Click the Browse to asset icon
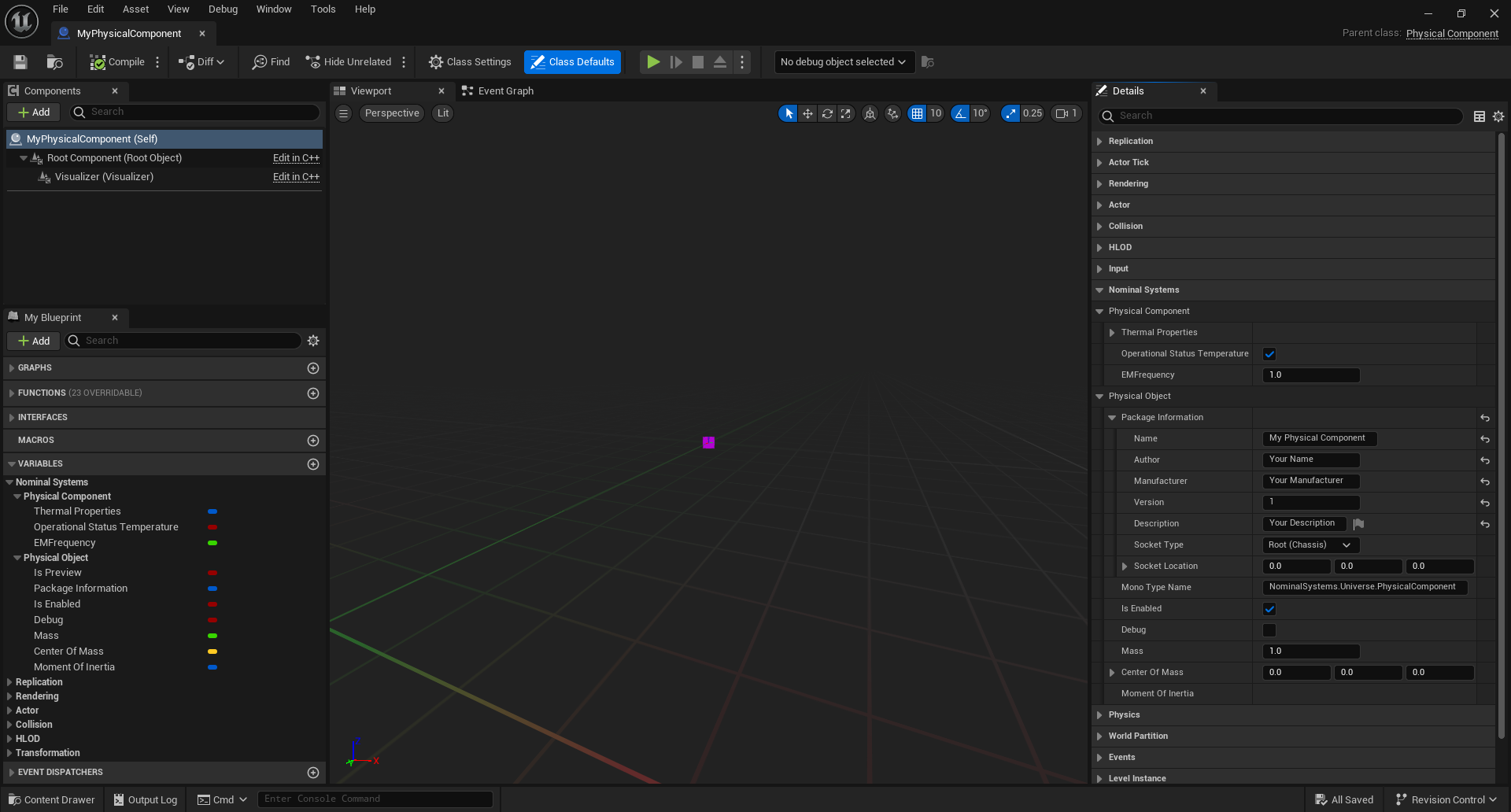 [x=54, y=62]
